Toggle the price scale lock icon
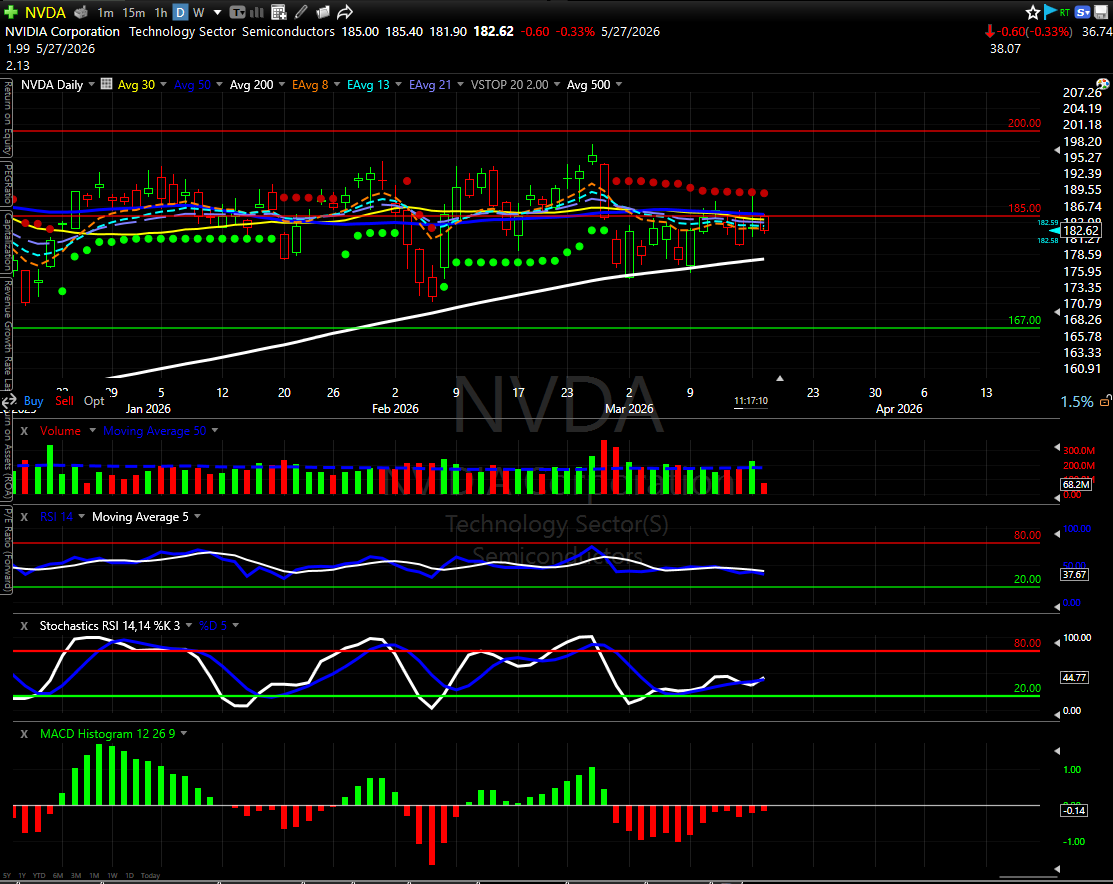Screen dimensions: 1113x884 [x=1105, y=401]
